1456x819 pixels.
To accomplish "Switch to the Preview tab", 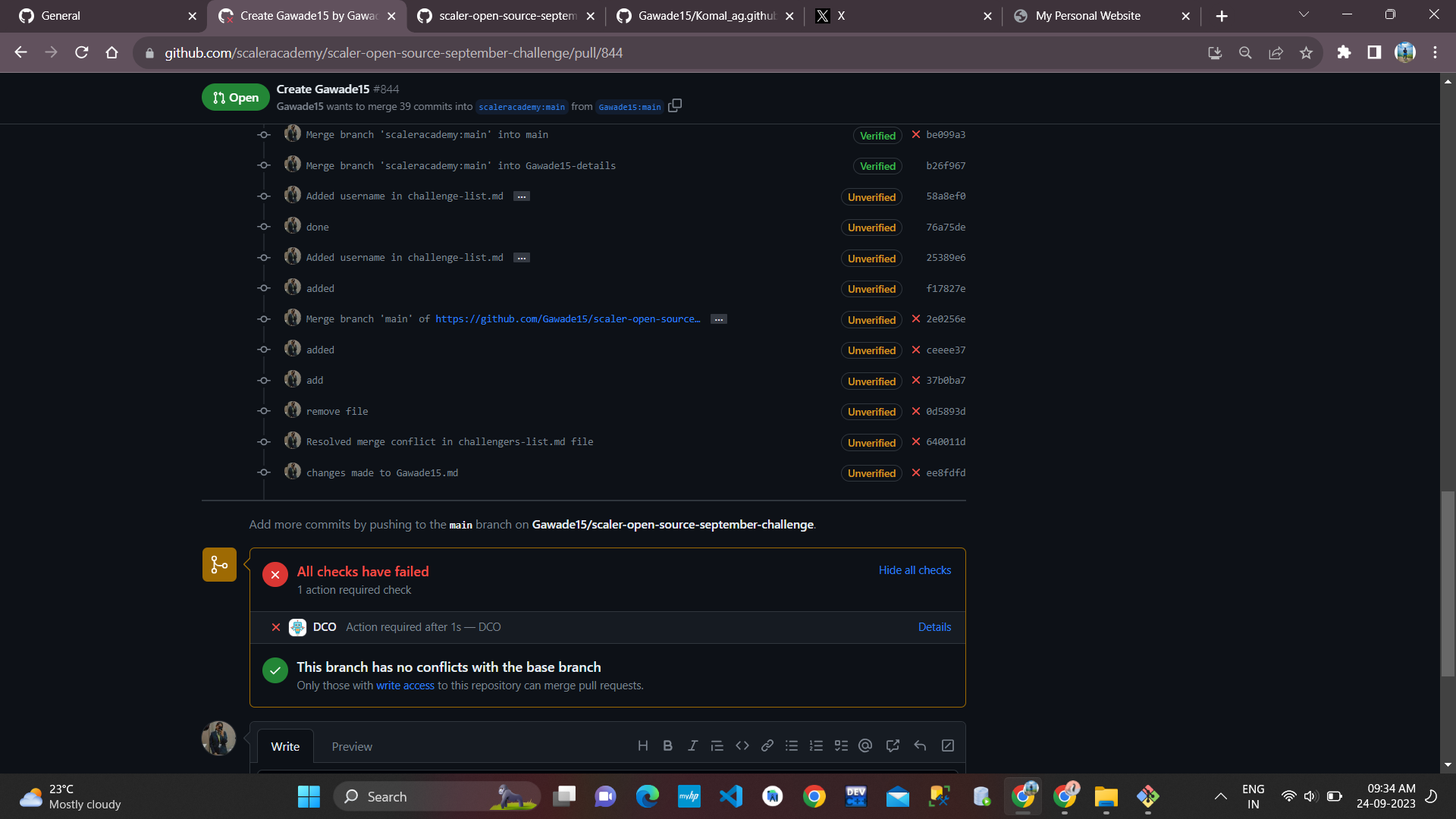I will [x=352, y=746].
